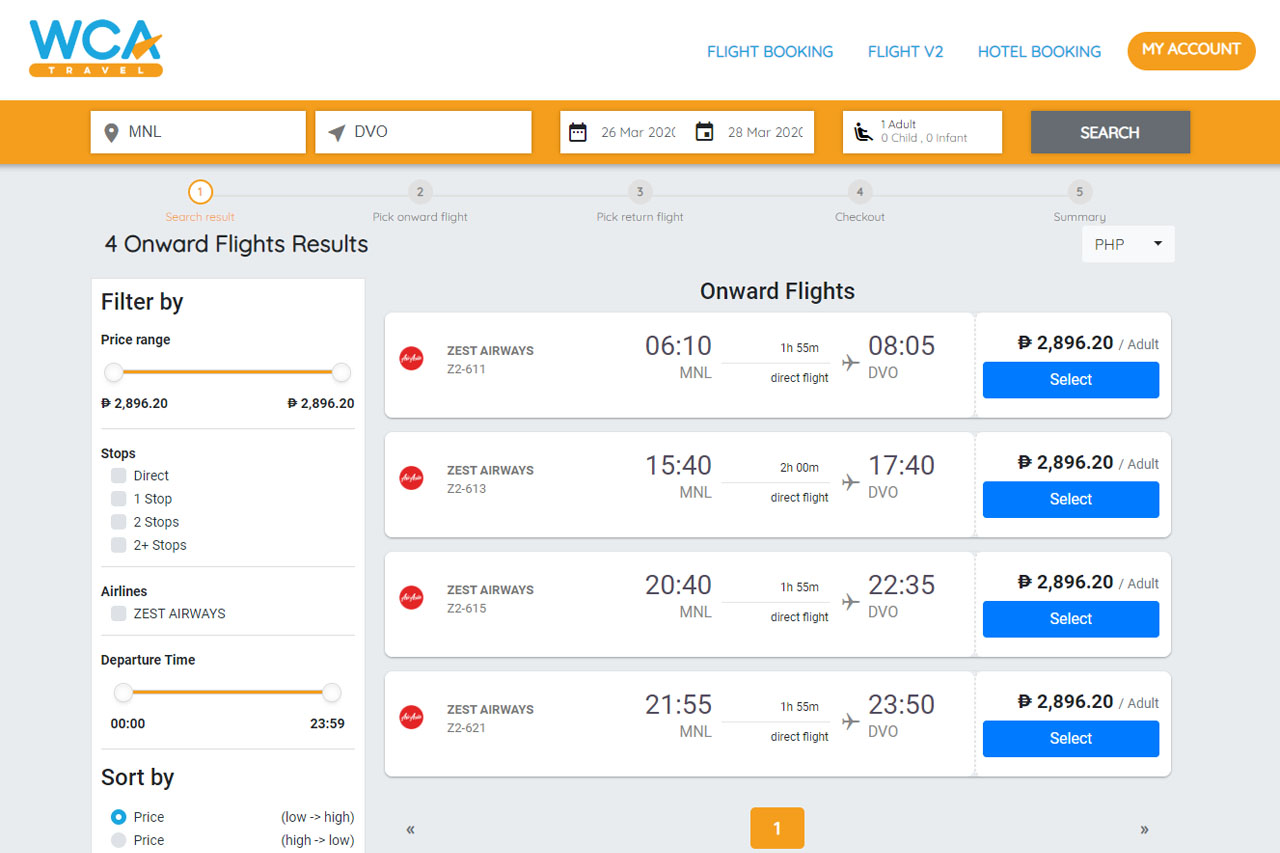
Task: Click the 23:50 arrival time
Action: 901,704
